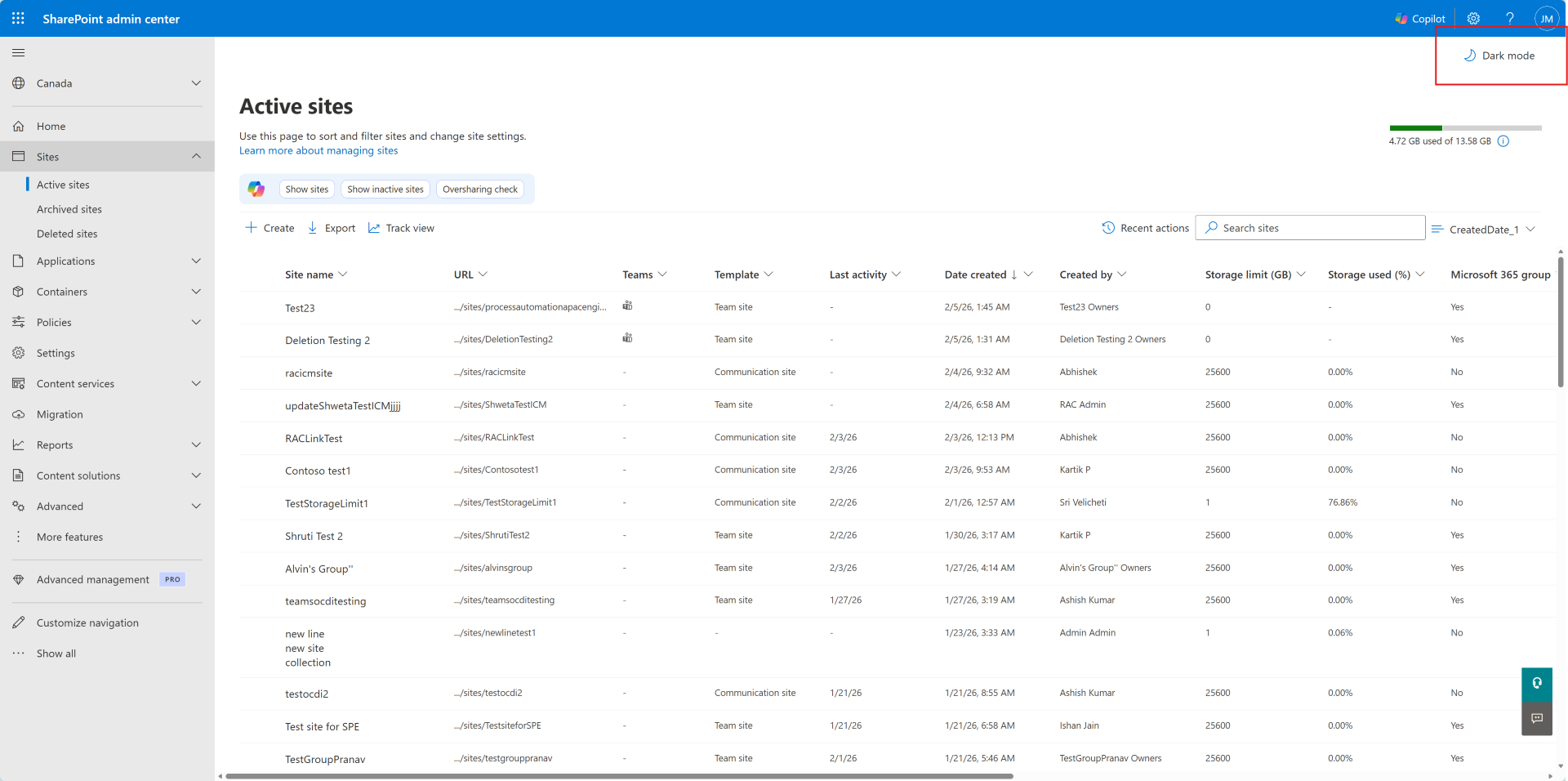
Task: Expand Advanced section
Action: click(107, 506)
